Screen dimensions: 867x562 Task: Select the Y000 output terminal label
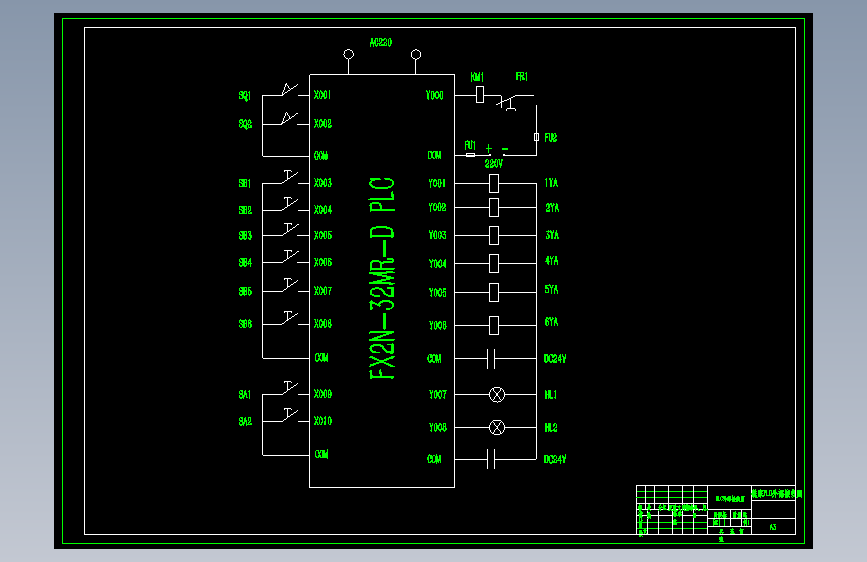435,95
